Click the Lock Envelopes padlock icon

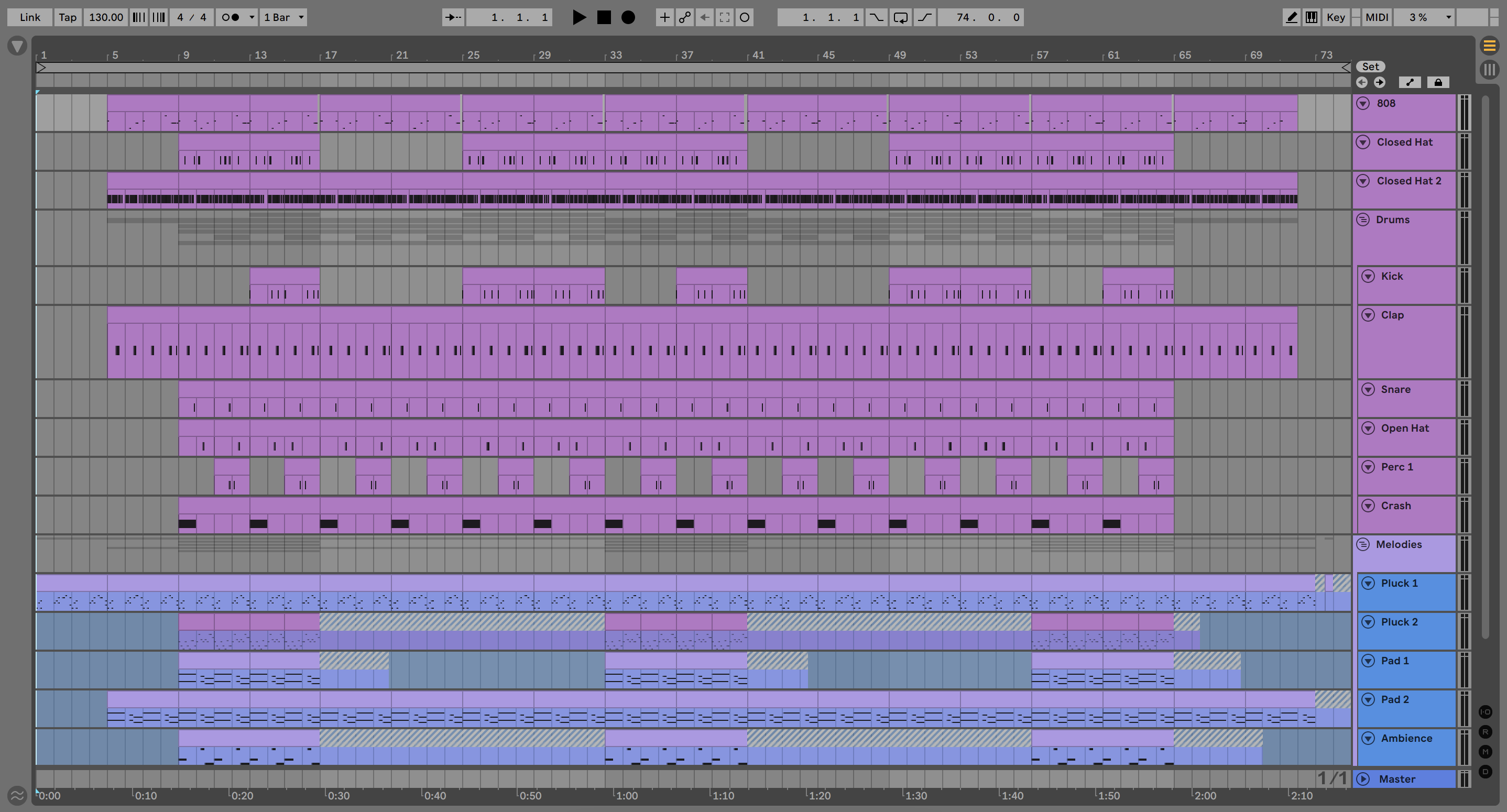(x=1438, y=82)
